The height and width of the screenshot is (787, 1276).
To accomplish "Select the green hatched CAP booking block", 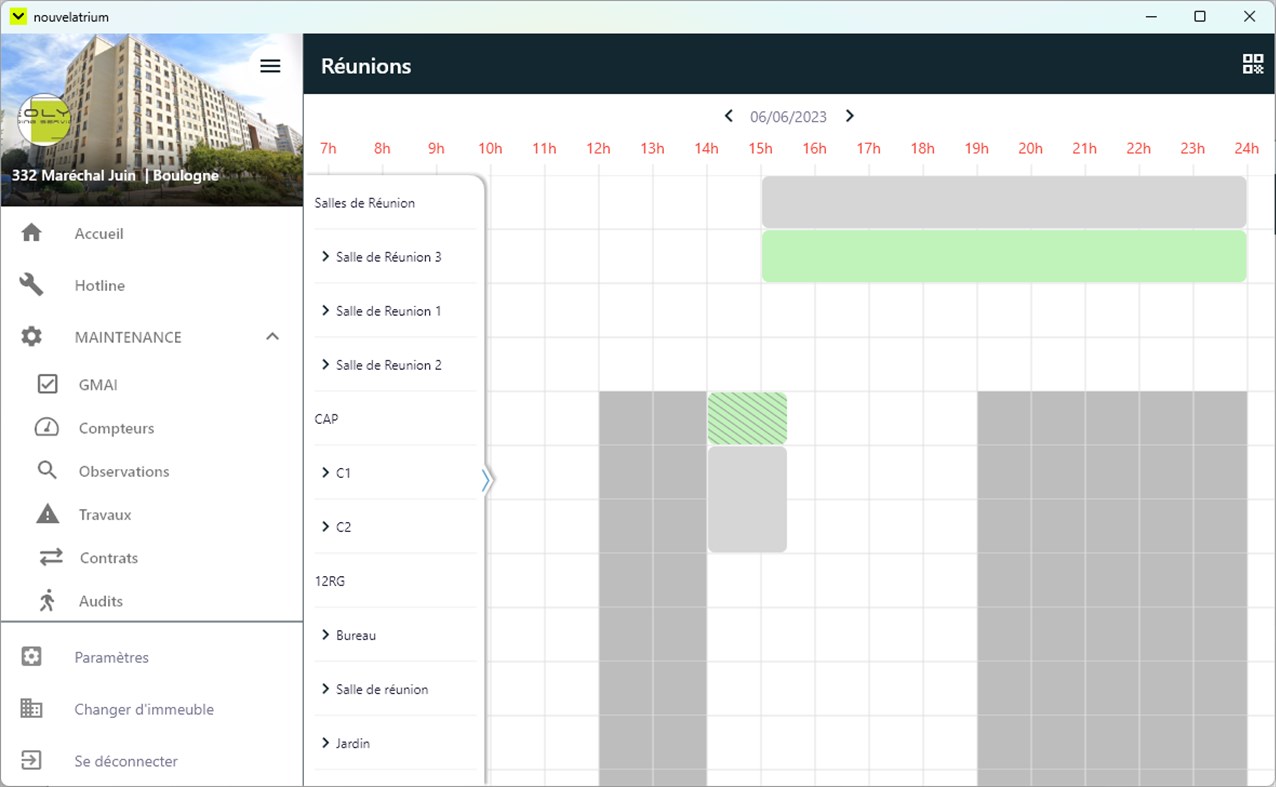I will pyautogui.click(x=747, y=418).
